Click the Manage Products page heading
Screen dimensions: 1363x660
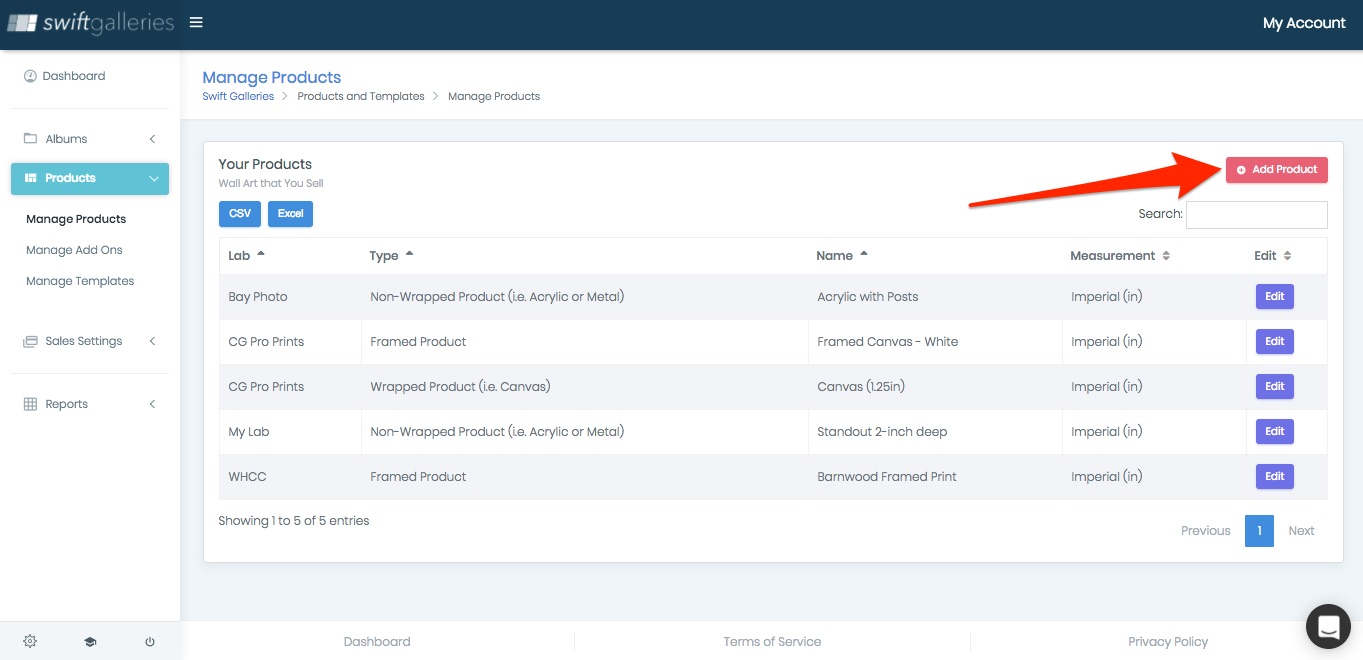(x=272, y=77)
